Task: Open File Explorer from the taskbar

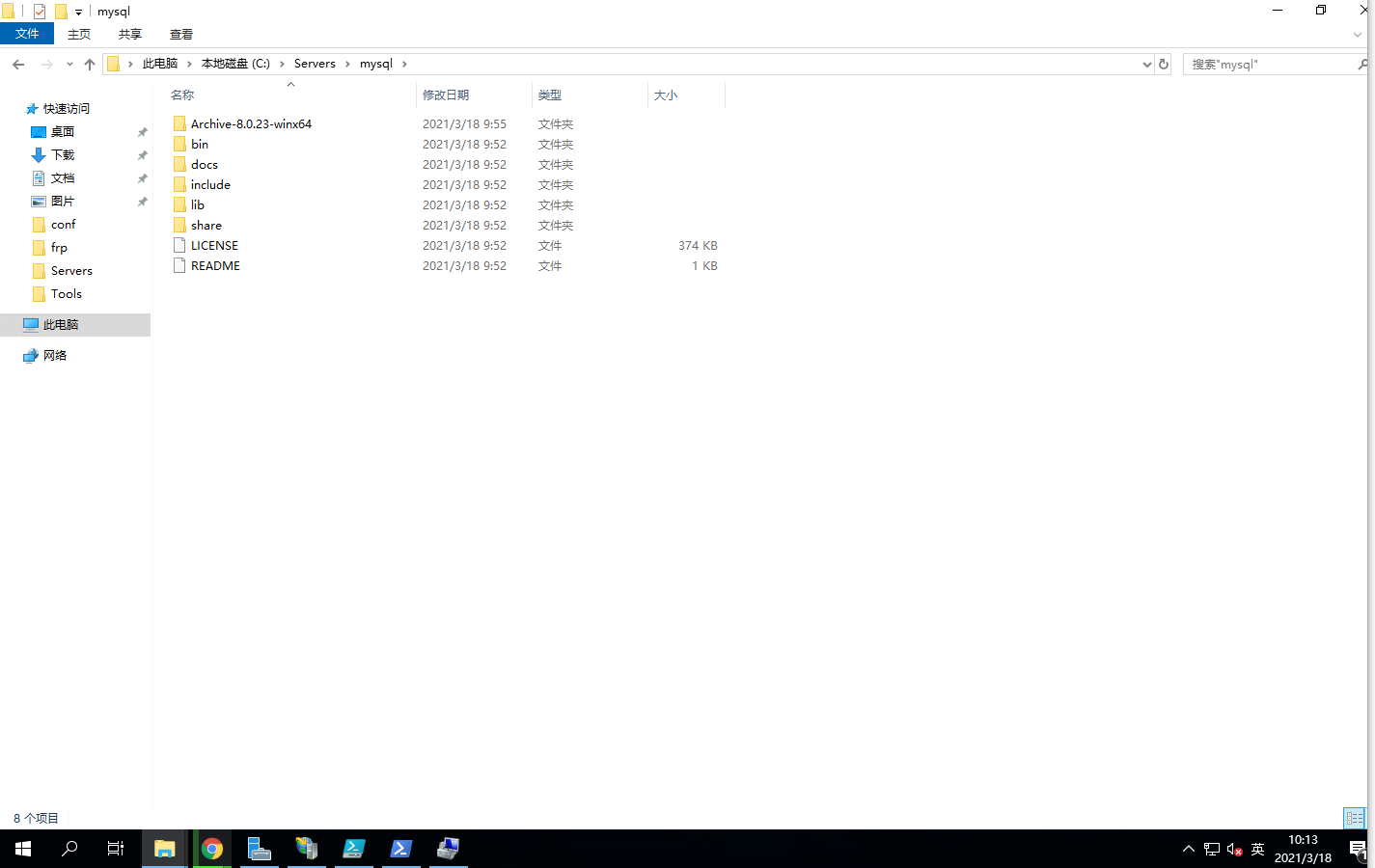Action: pos(164,849)
